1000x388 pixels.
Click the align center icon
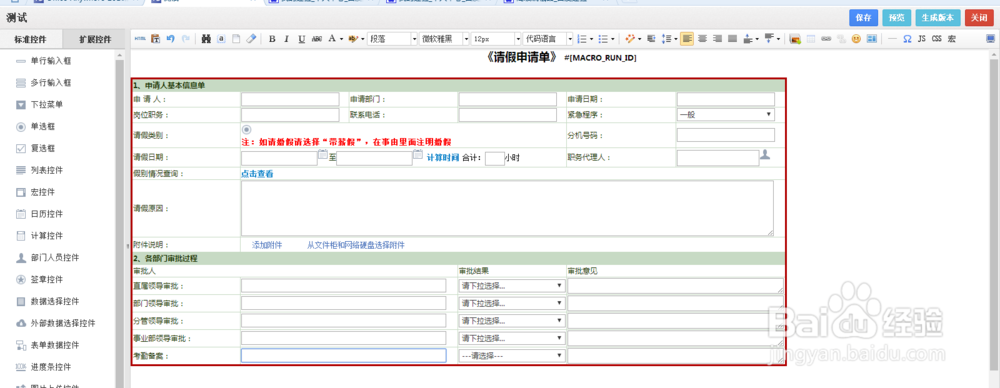click(x=702, y=39)
